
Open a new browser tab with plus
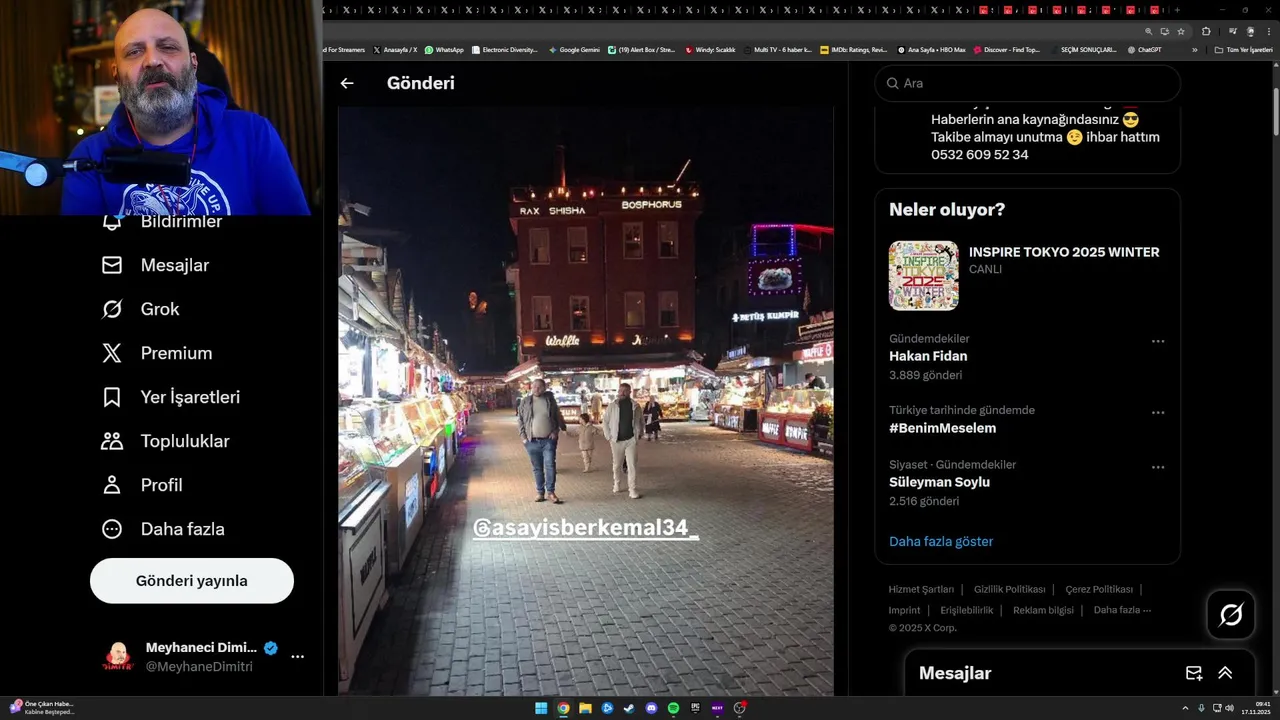click(1177, 10)
